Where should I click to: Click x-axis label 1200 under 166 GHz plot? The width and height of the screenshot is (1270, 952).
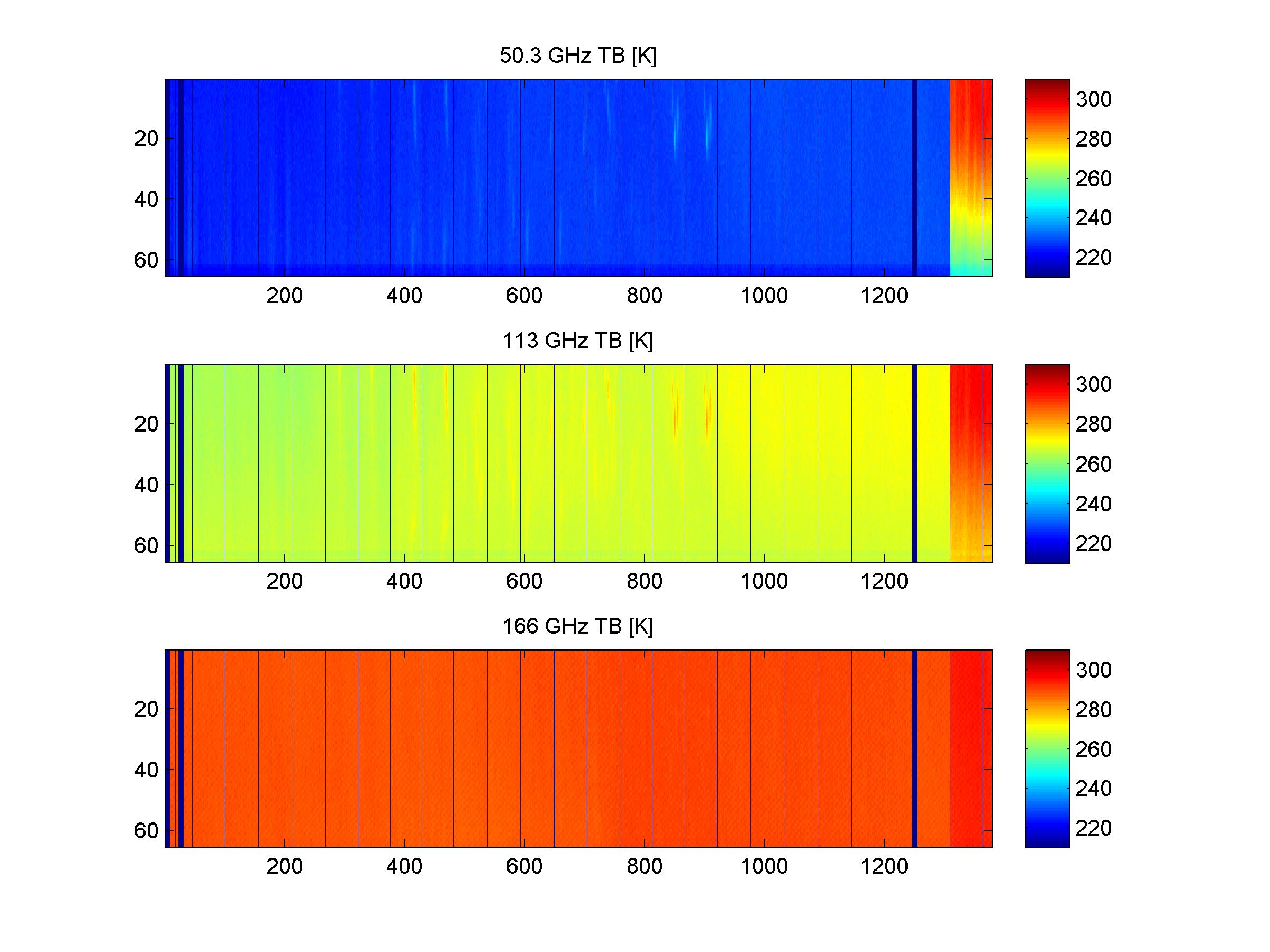(x=884, y=866)
